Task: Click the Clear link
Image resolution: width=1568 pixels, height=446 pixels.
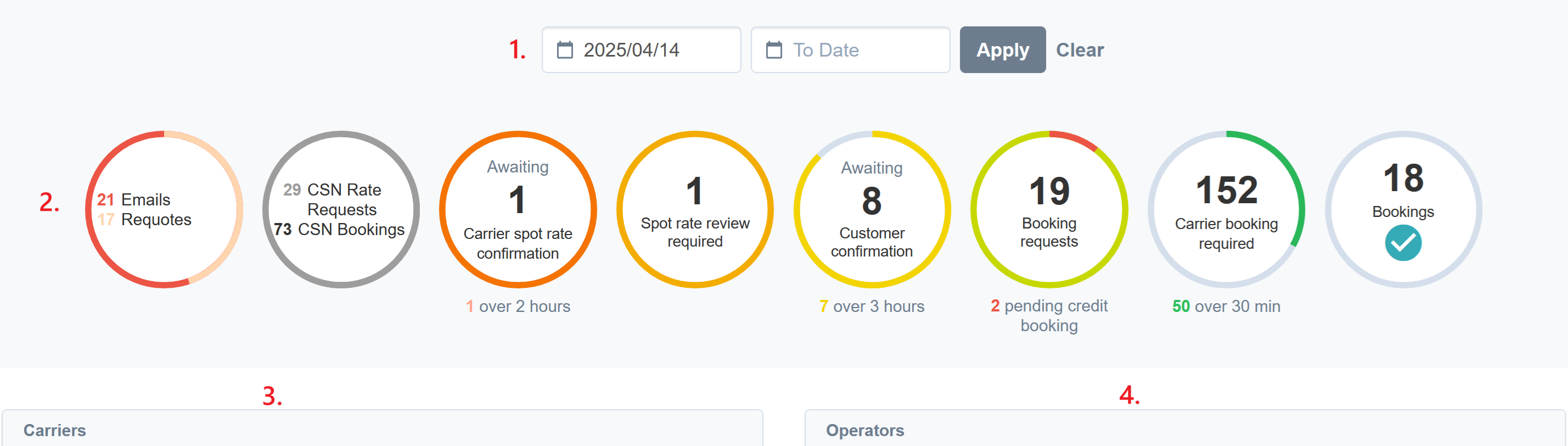Action: (x=1079, y=50)
